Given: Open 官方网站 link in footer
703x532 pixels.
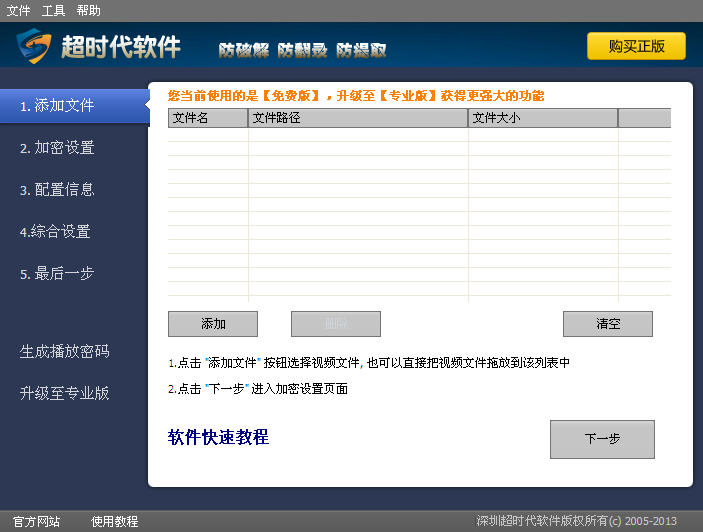Looking at the screenshot, I should point(36,521).
